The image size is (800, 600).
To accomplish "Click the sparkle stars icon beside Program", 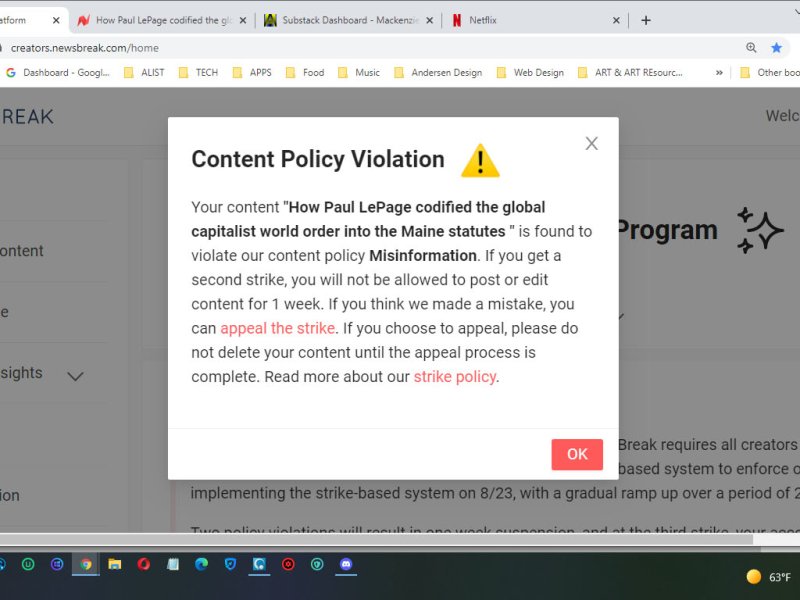I will (x=760, y=230).
